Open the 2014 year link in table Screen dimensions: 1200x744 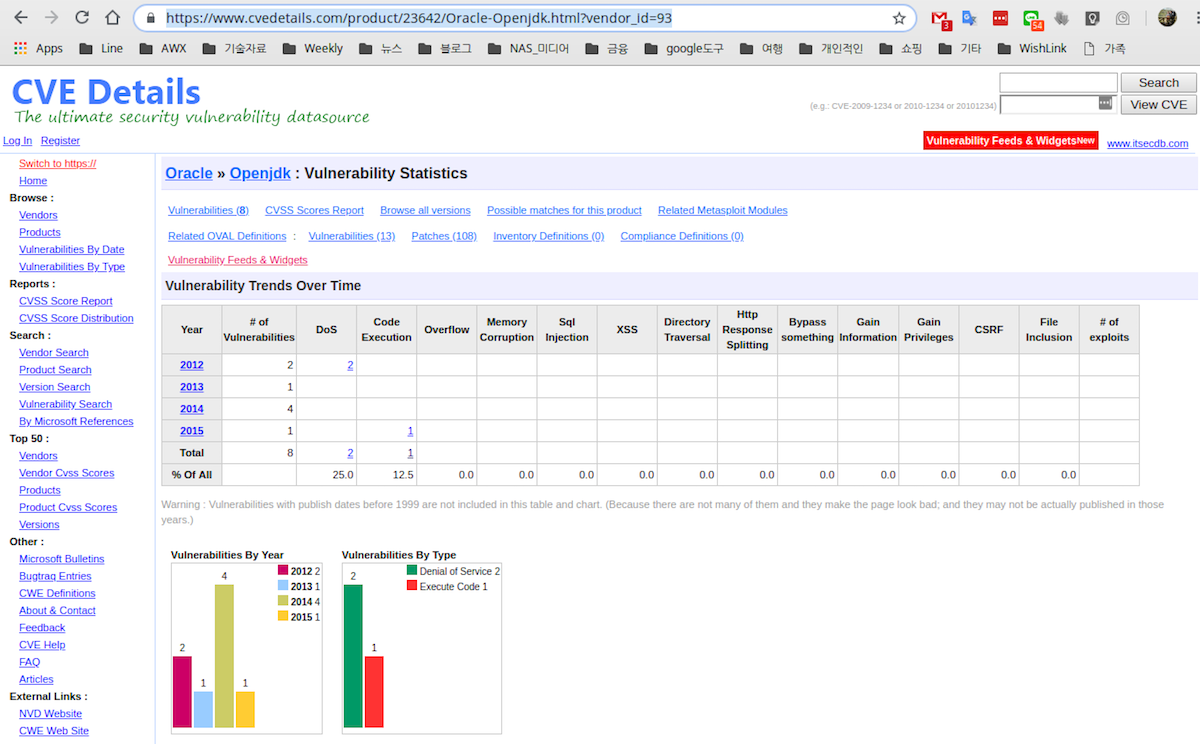coord(192,409)
